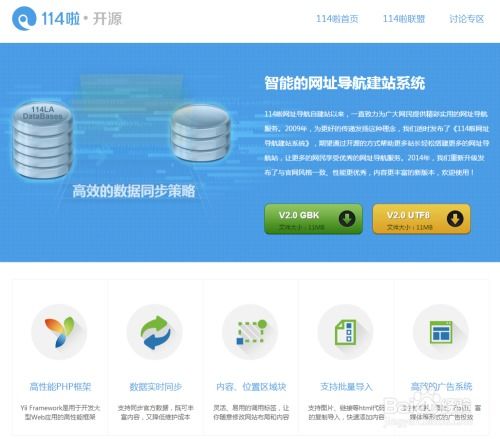Download the V2.0 GBK version

pyautogui.click(x=313, y=219)
